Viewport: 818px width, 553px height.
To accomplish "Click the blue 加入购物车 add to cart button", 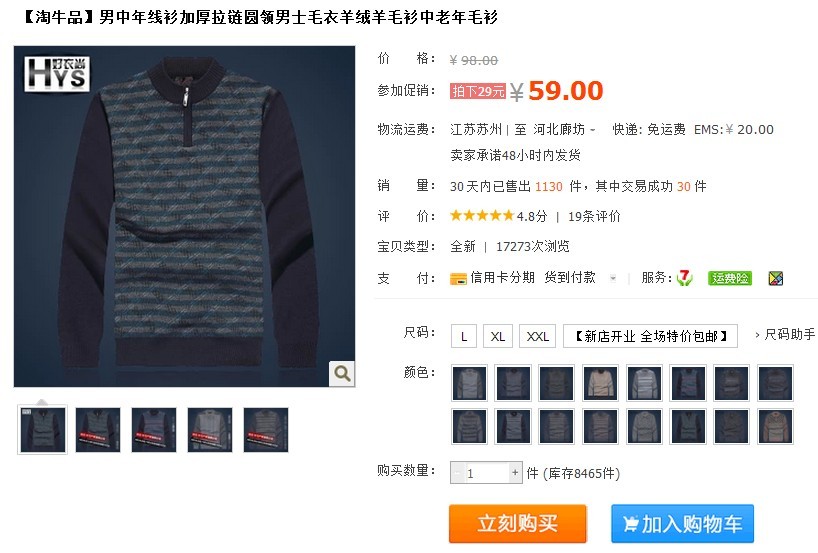I will pos(682,523).
